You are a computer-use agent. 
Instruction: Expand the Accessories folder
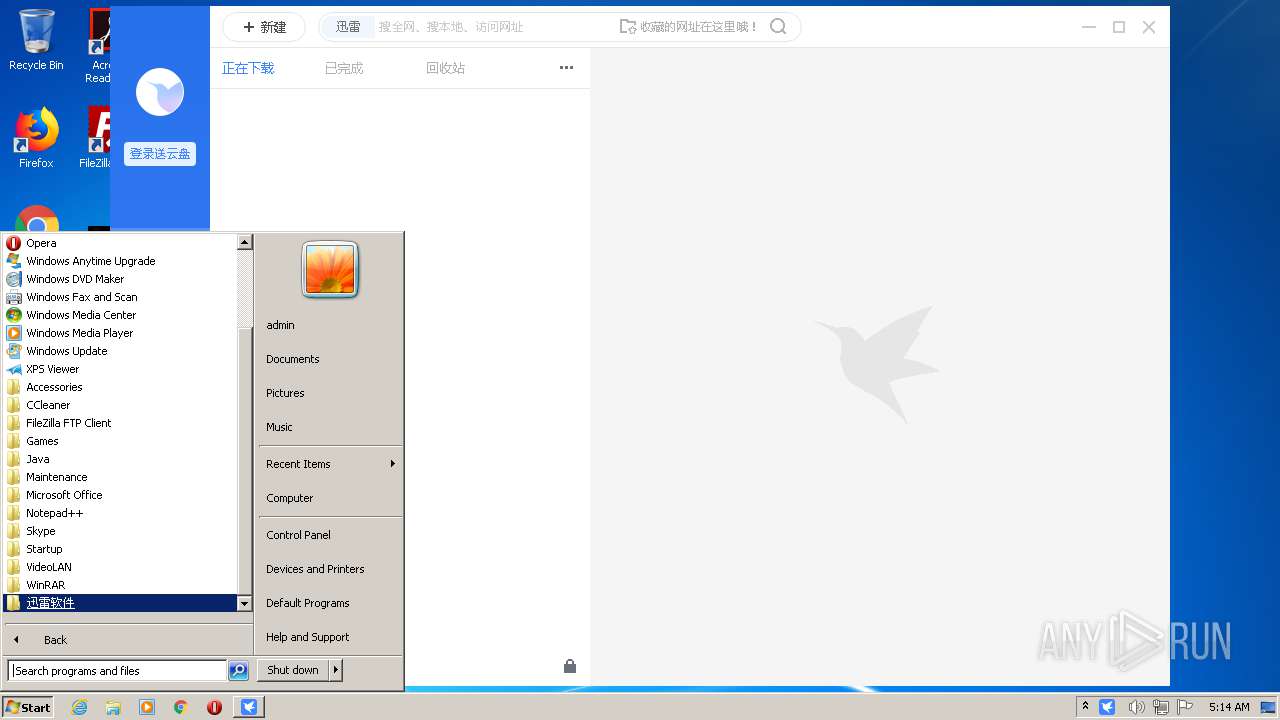pos(120,387)
